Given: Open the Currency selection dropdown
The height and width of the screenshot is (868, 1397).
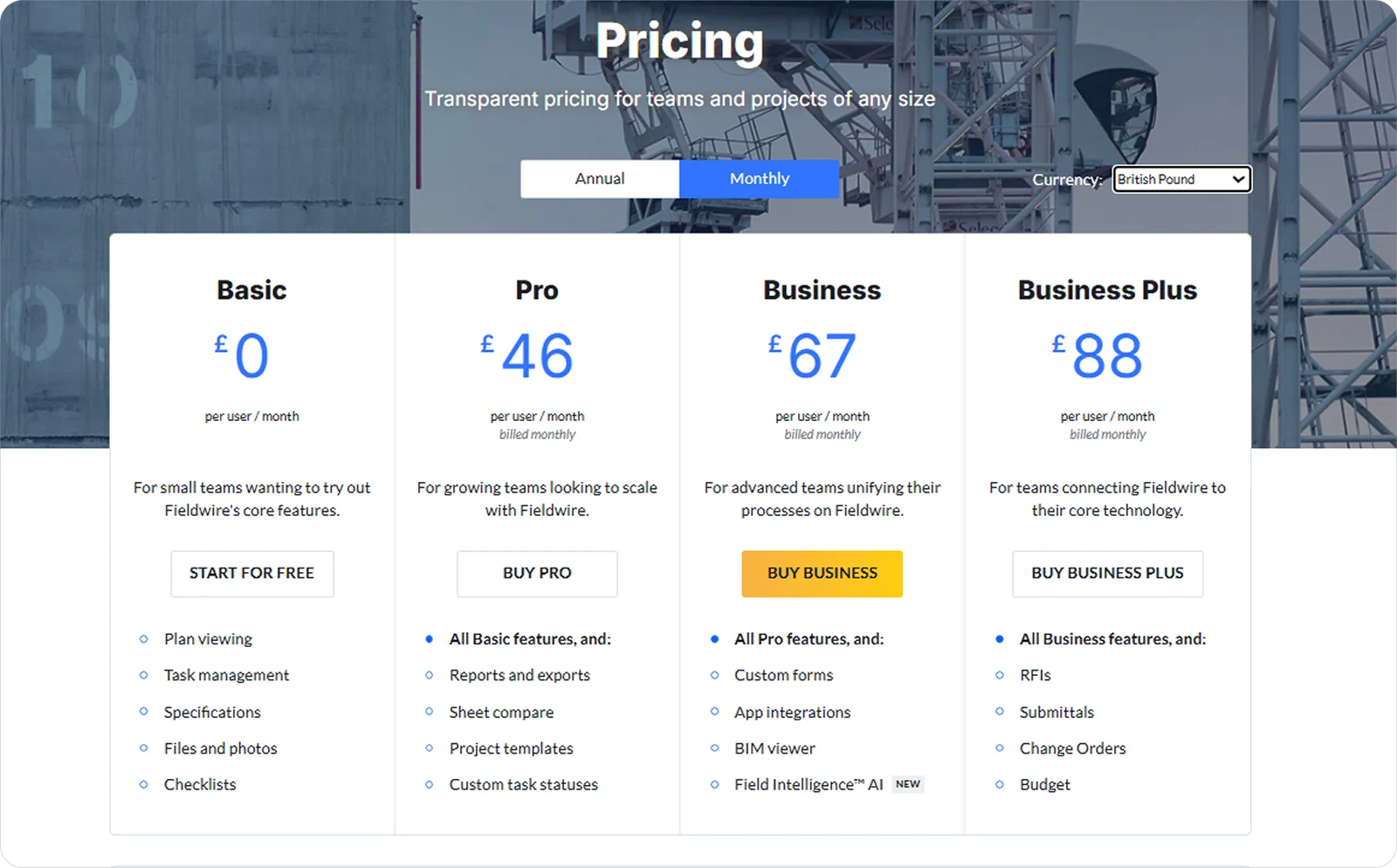Looking at the screenshot, I should point(1181,179).
